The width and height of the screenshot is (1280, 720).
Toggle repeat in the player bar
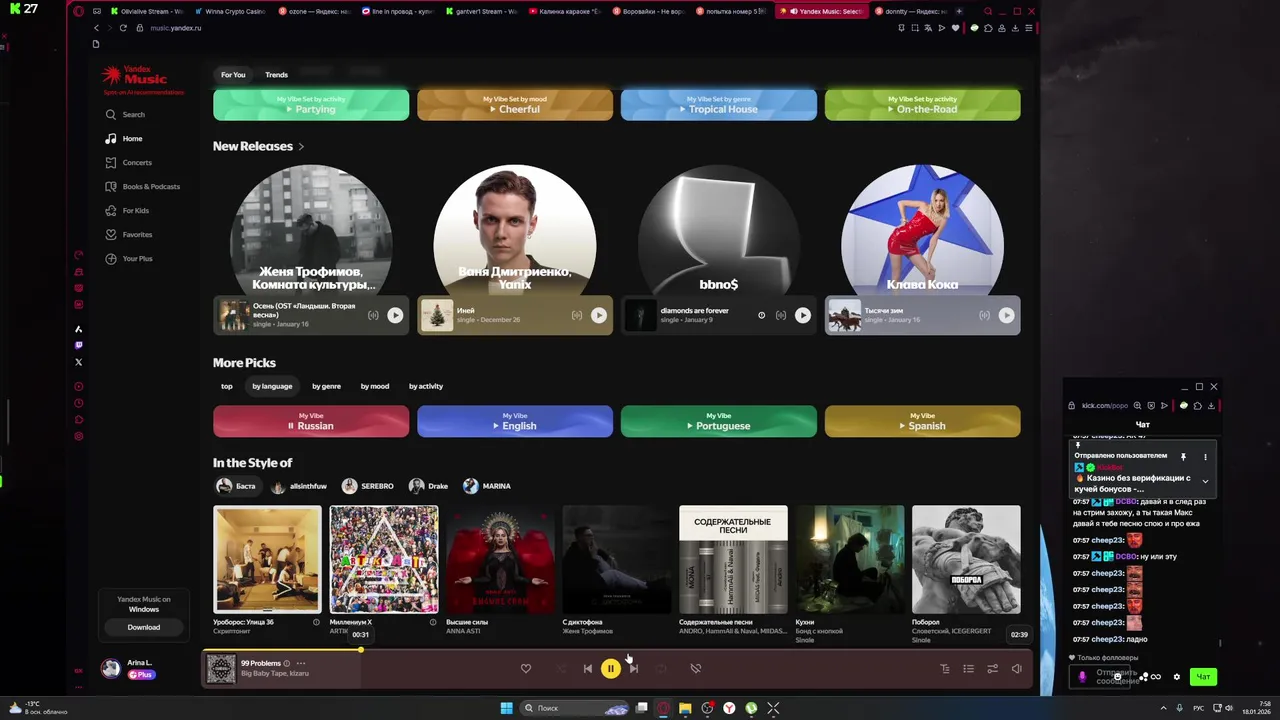661,668
